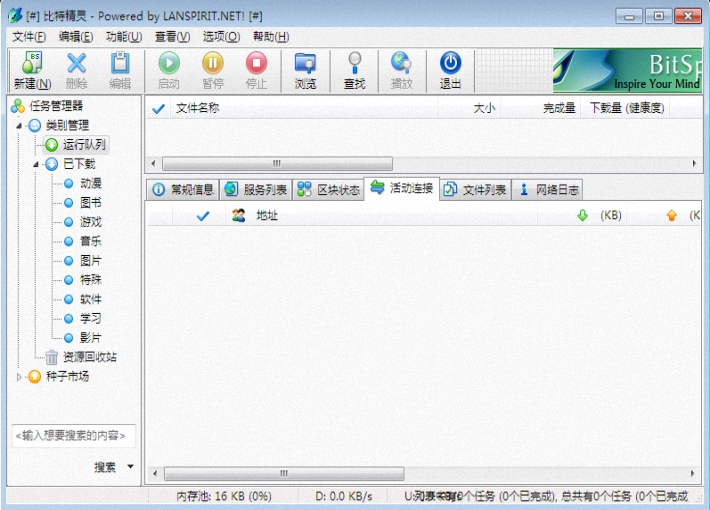Viewport: 710px width, 510px height.
Task: Open the 选项(O) menu
Action: (x=221, y=37)
